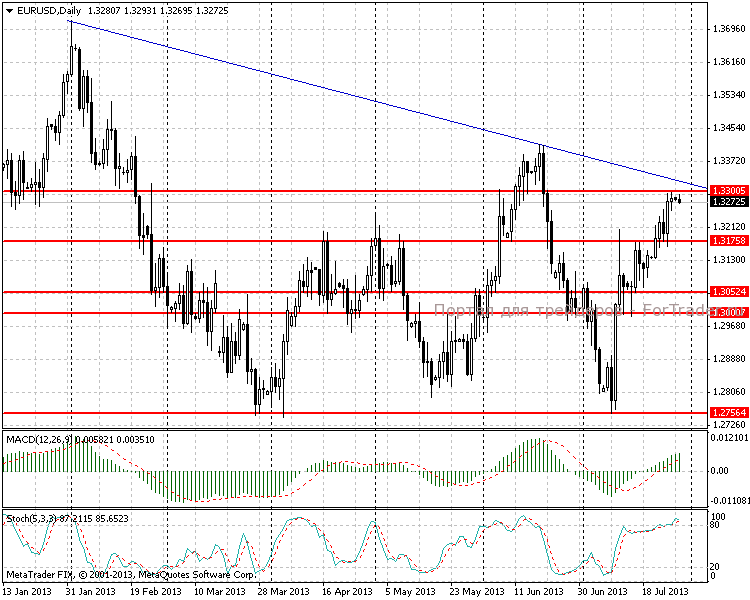
Task: Click 1.34540 on the price axis
Action: coord(729,128)
